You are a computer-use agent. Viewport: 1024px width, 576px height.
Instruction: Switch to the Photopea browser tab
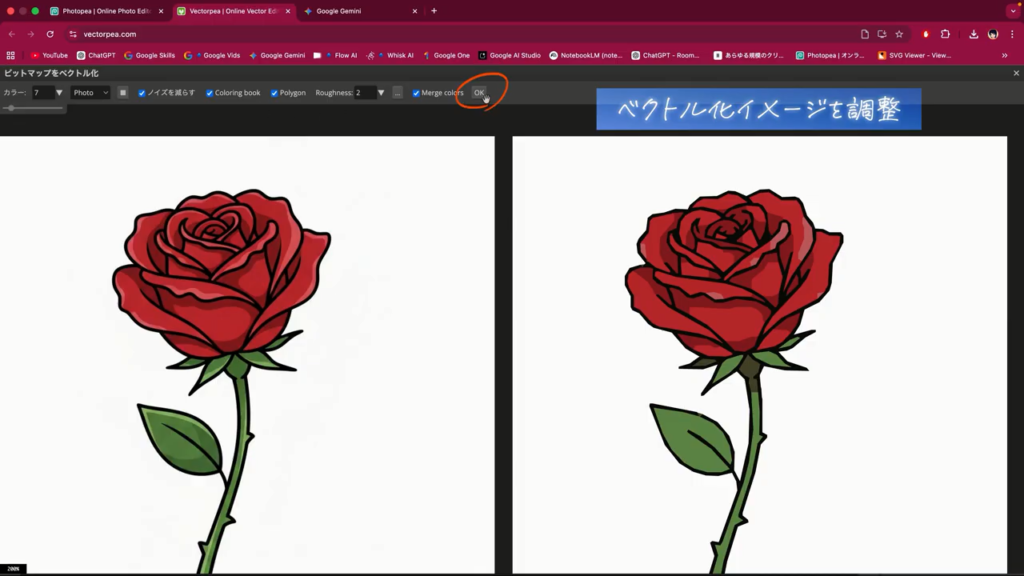tap(105, 11)
